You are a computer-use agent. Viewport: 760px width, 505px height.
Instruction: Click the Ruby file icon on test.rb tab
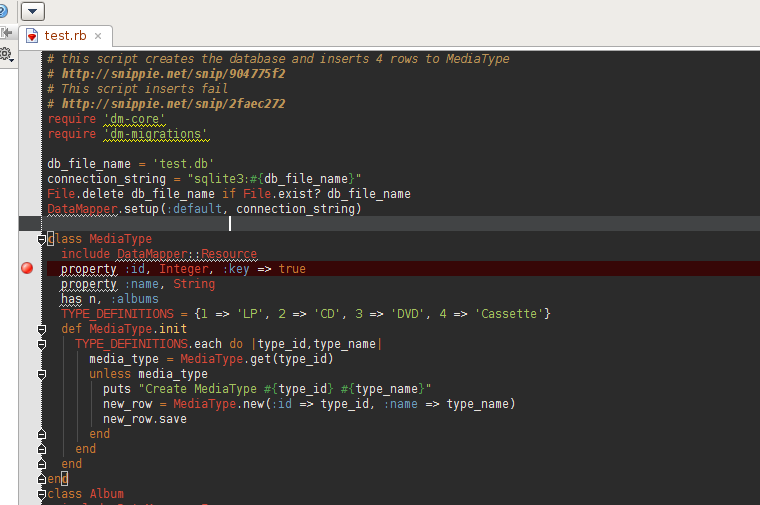(x=32, y=36)
